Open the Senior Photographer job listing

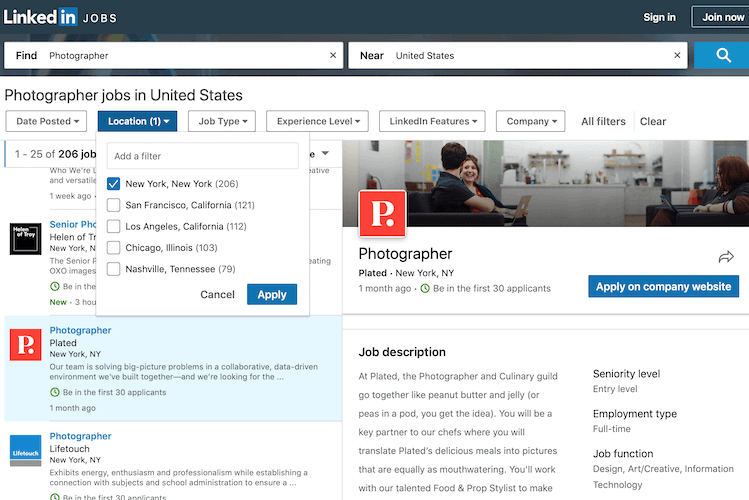[73, 224]
